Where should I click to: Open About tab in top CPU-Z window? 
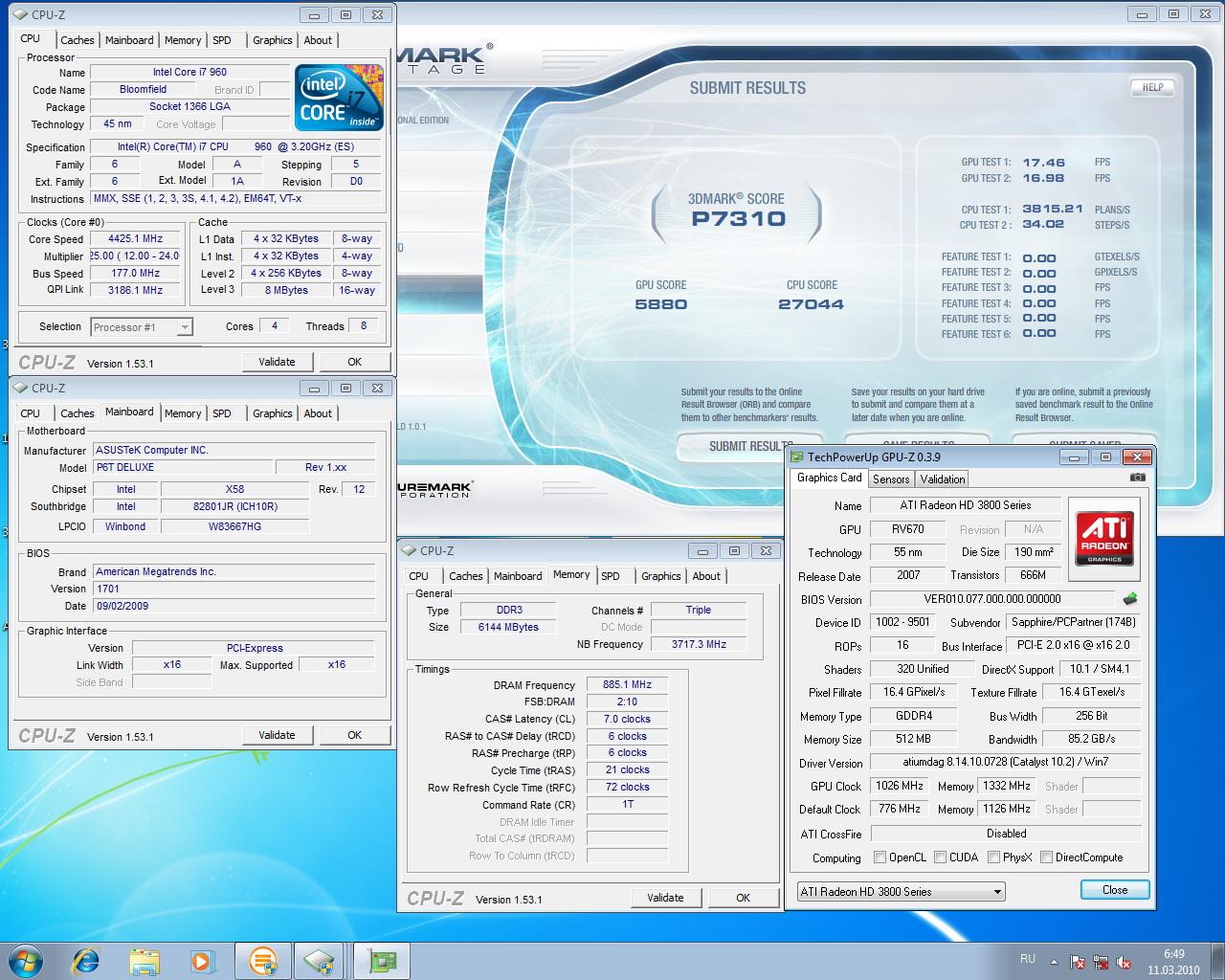pyautogui.click(x=318, y=40)
